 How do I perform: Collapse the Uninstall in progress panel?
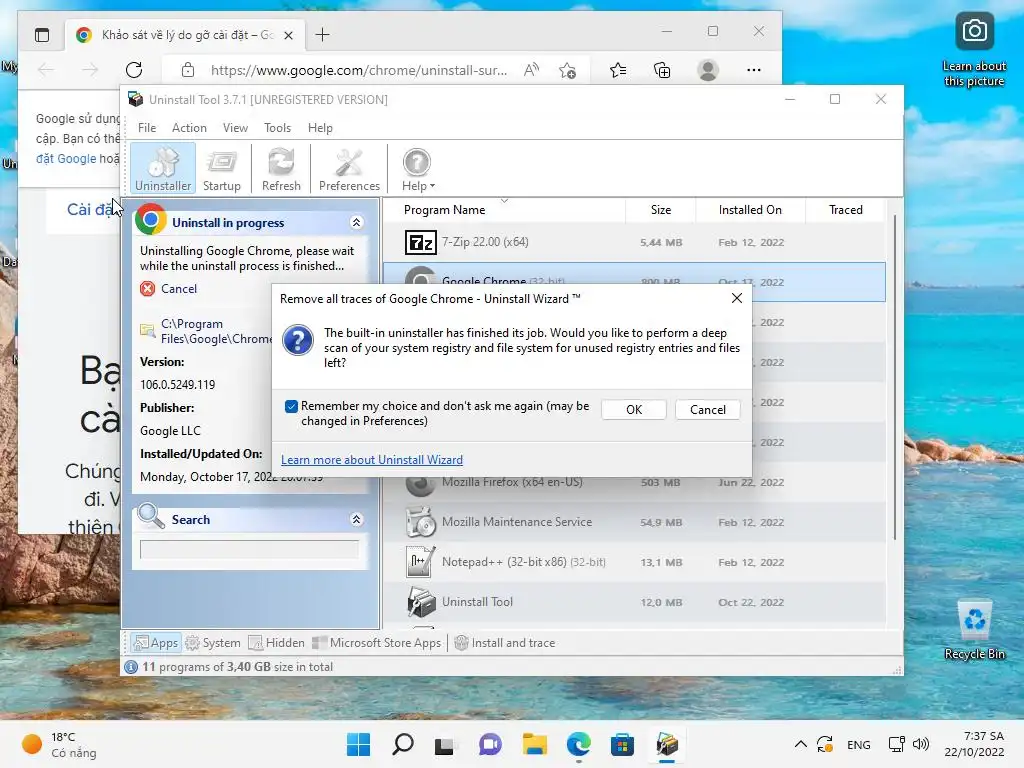click(357, 223)
